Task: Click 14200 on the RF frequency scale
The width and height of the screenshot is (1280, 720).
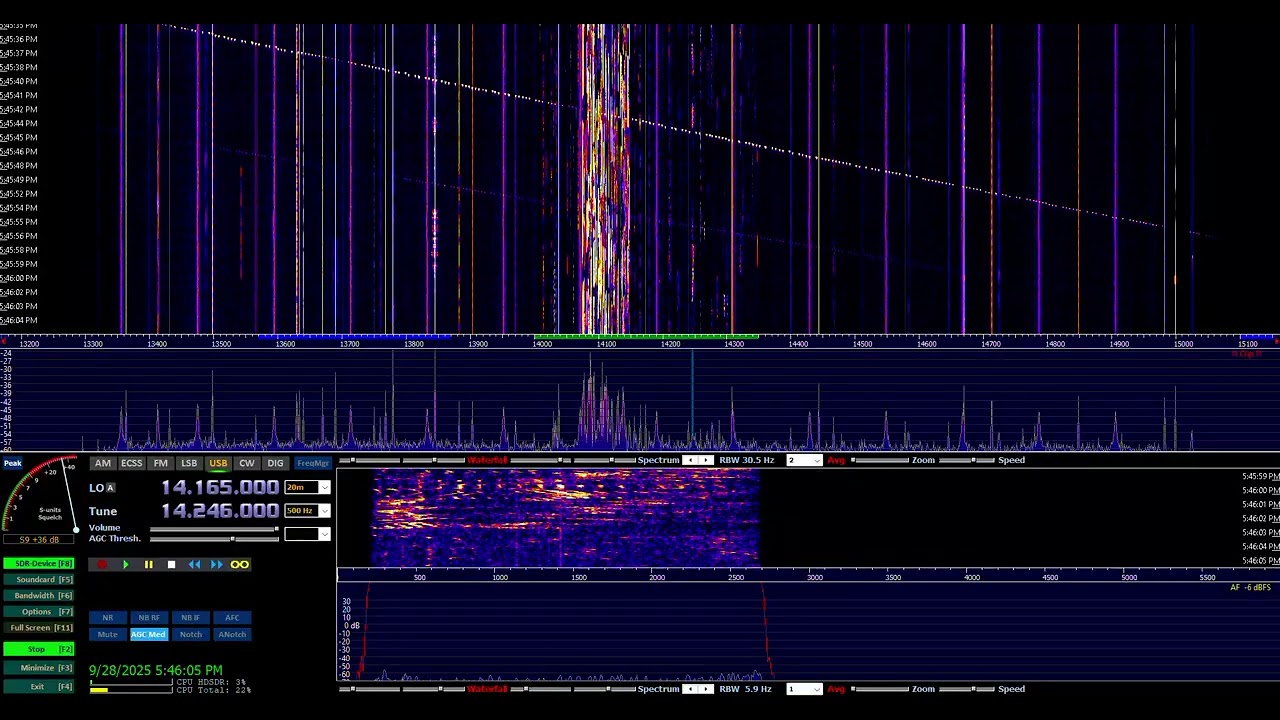Action: pos(670,344)
